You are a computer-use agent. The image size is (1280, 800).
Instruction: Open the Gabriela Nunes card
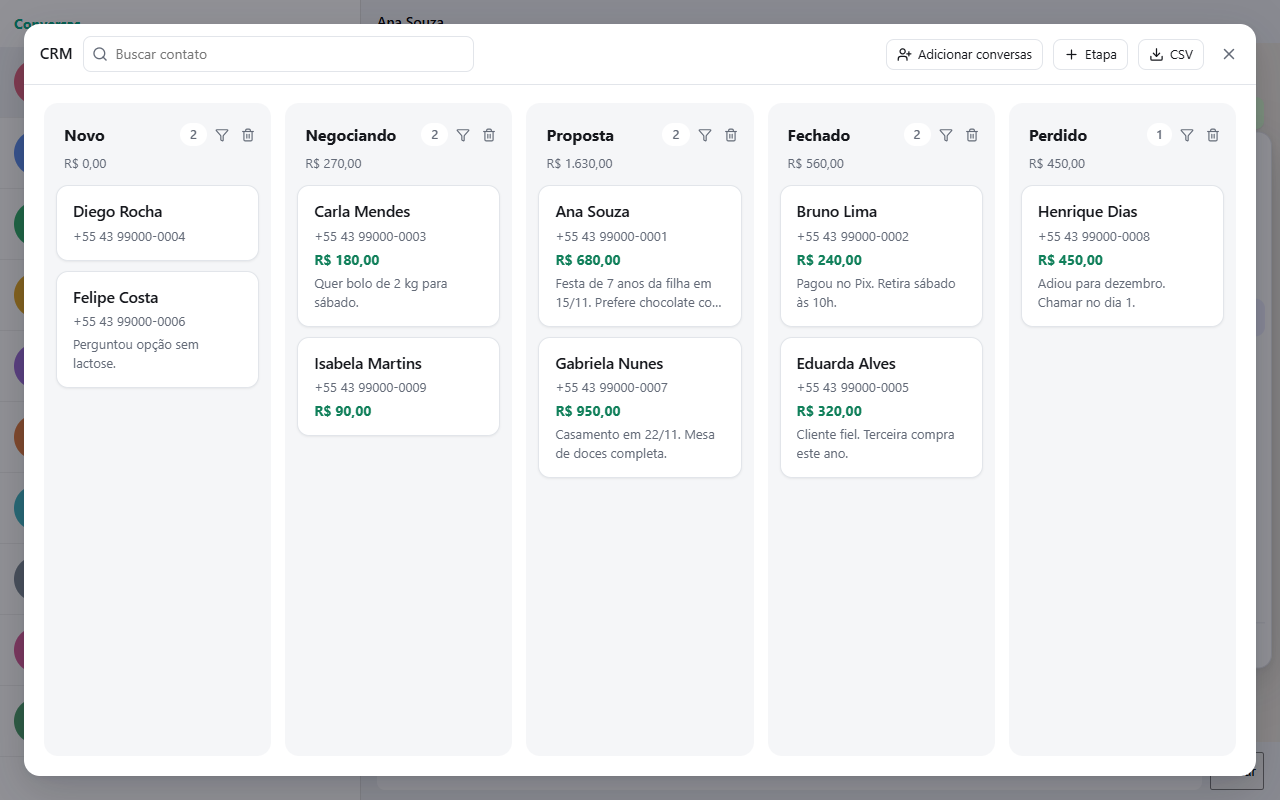coord(640,407)
